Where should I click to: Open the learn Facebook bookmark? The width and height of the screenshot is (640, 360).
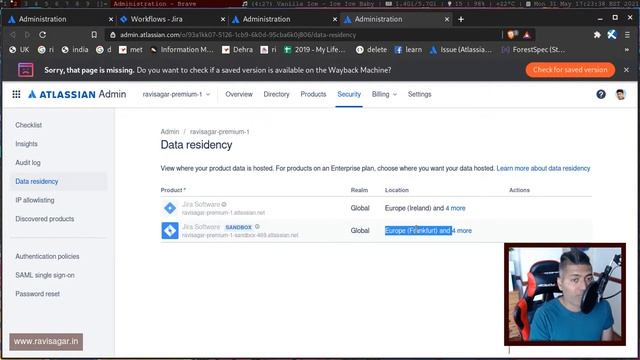pyautogui.click(x=408, y=49)
